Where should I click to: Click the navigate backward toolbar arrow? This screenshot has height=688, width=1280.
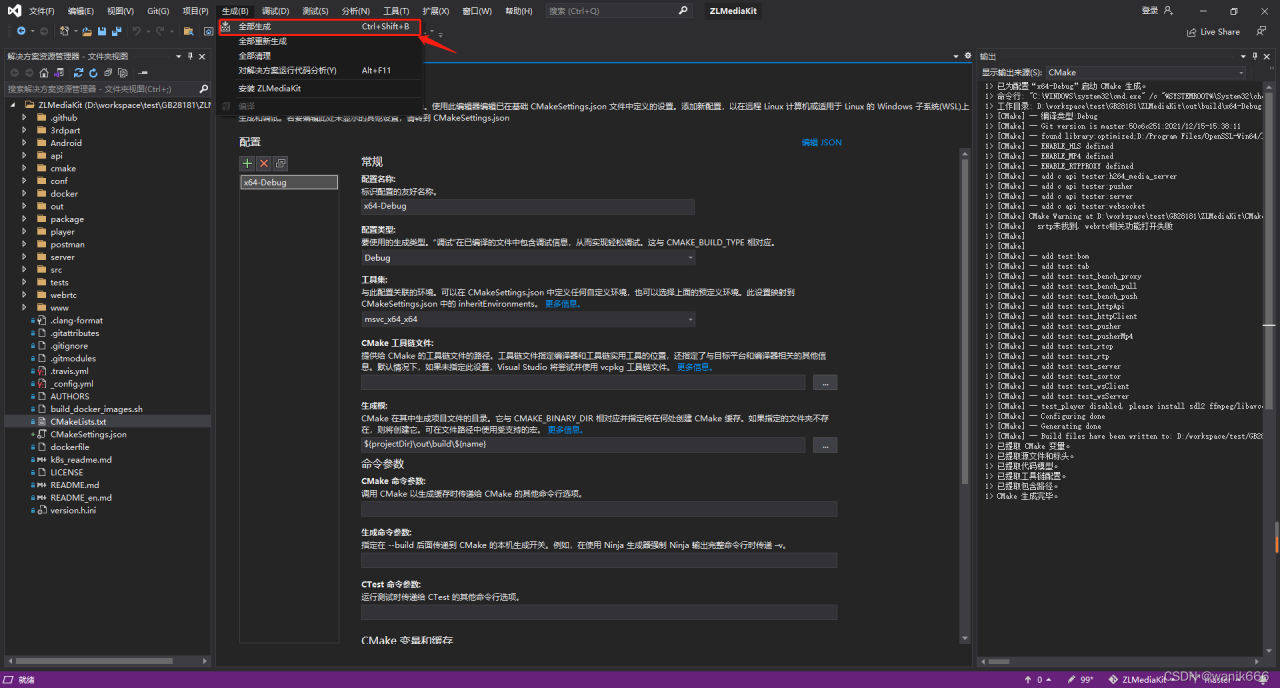[x=19, y=32]
